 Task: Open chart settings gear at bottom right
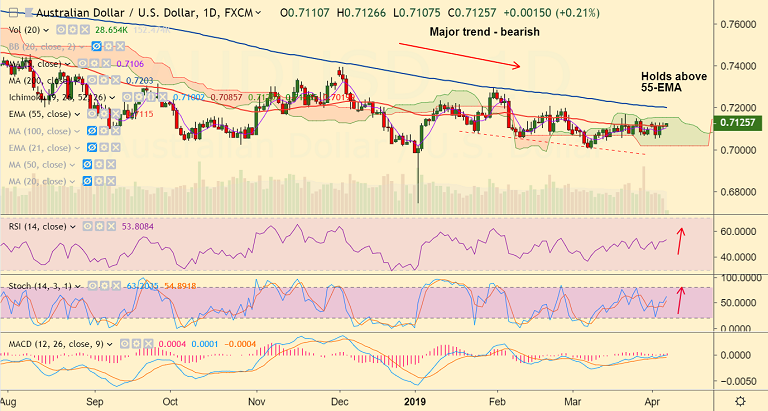pyautogui.click(x=741, y=401)
